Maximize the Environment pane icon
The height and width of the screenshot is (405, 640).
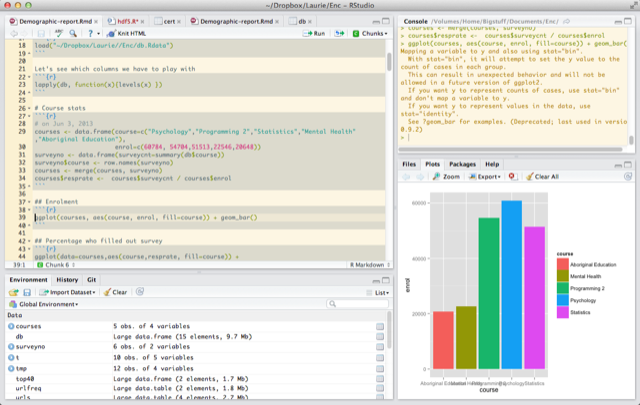pyautogui.click(x=386, y=280)
